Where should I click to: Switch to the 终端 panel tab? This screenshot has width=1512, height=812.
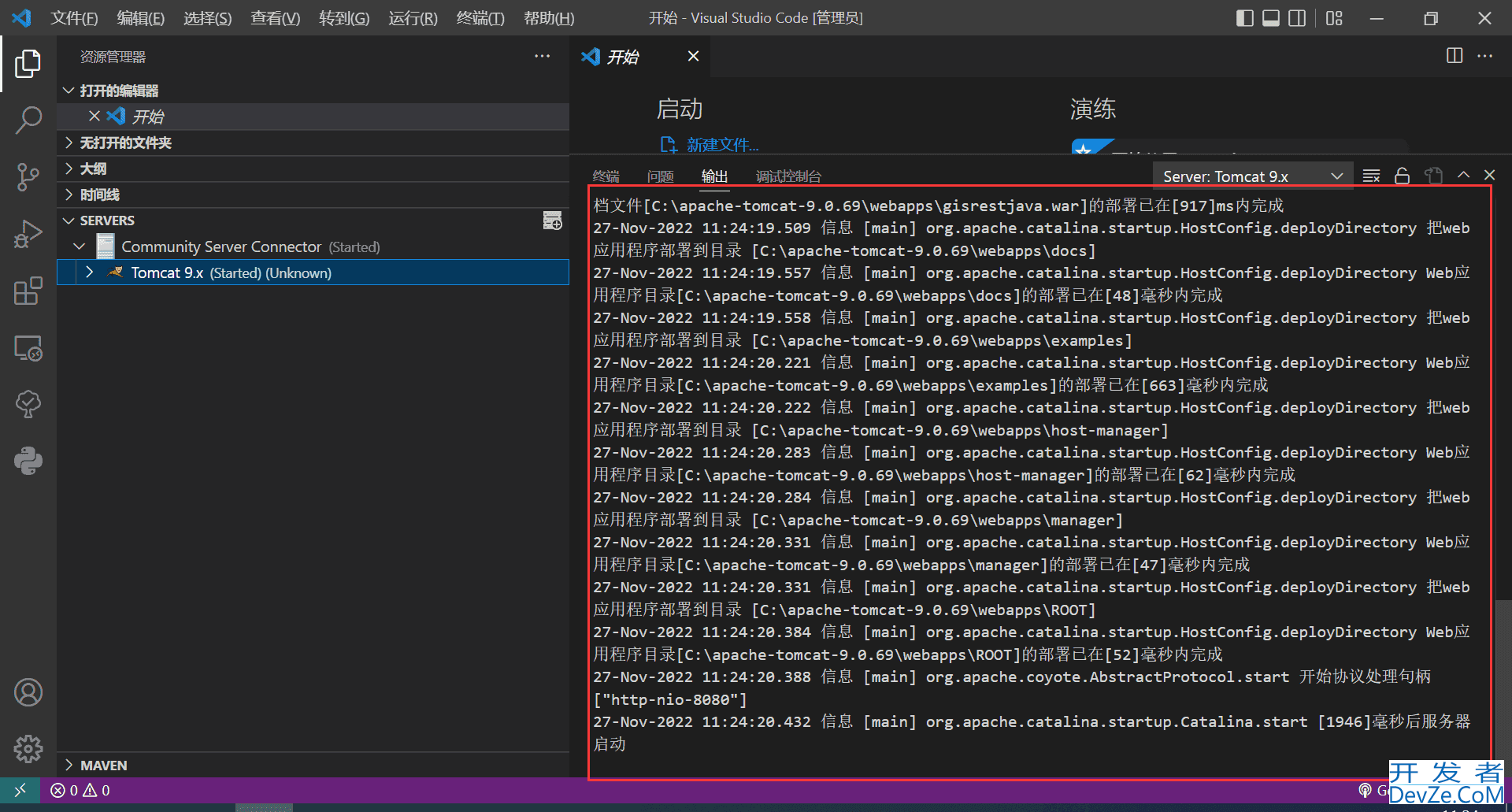click(x=606, y=176)
